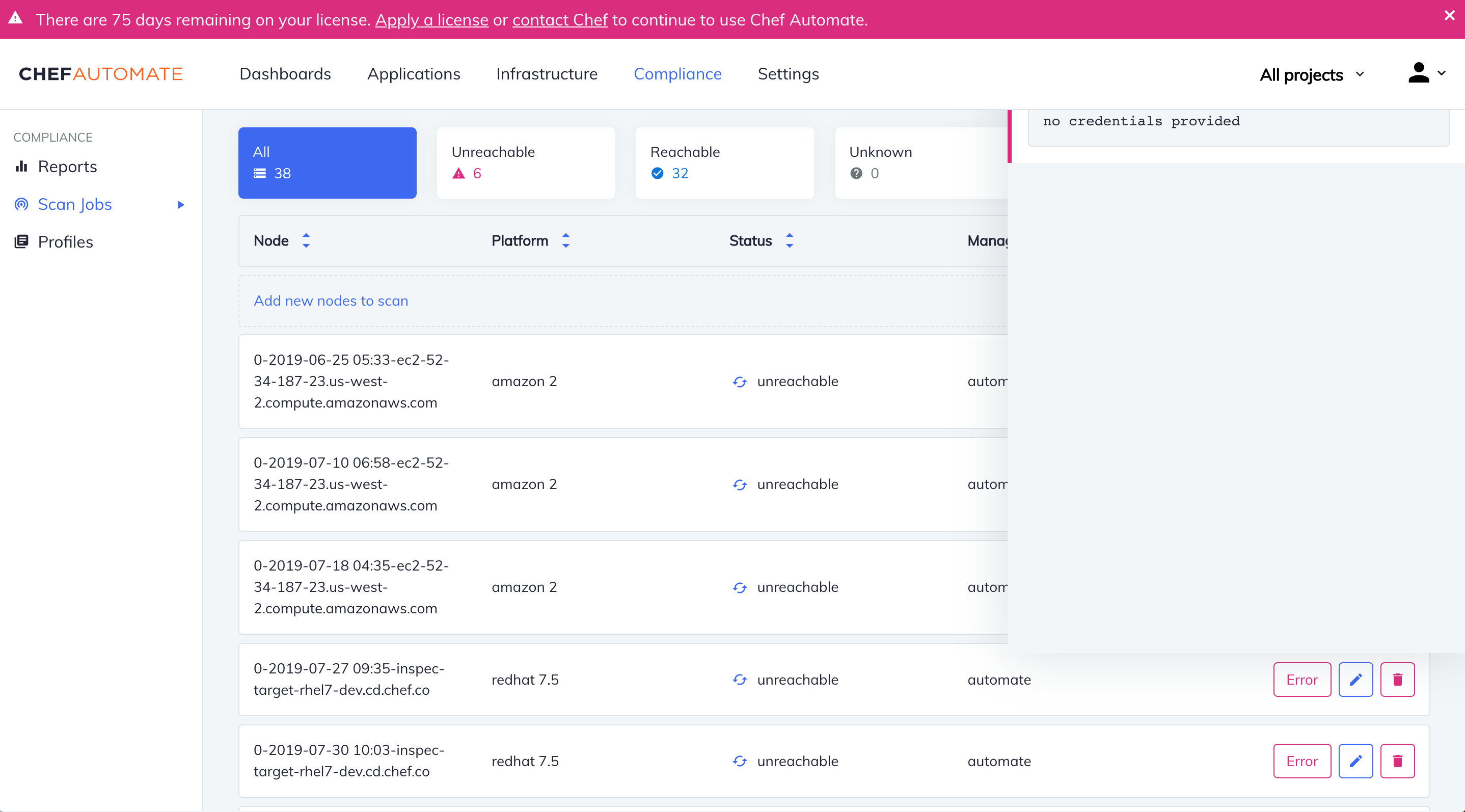Open Reports via the bar-chart icon

[21, 167]
